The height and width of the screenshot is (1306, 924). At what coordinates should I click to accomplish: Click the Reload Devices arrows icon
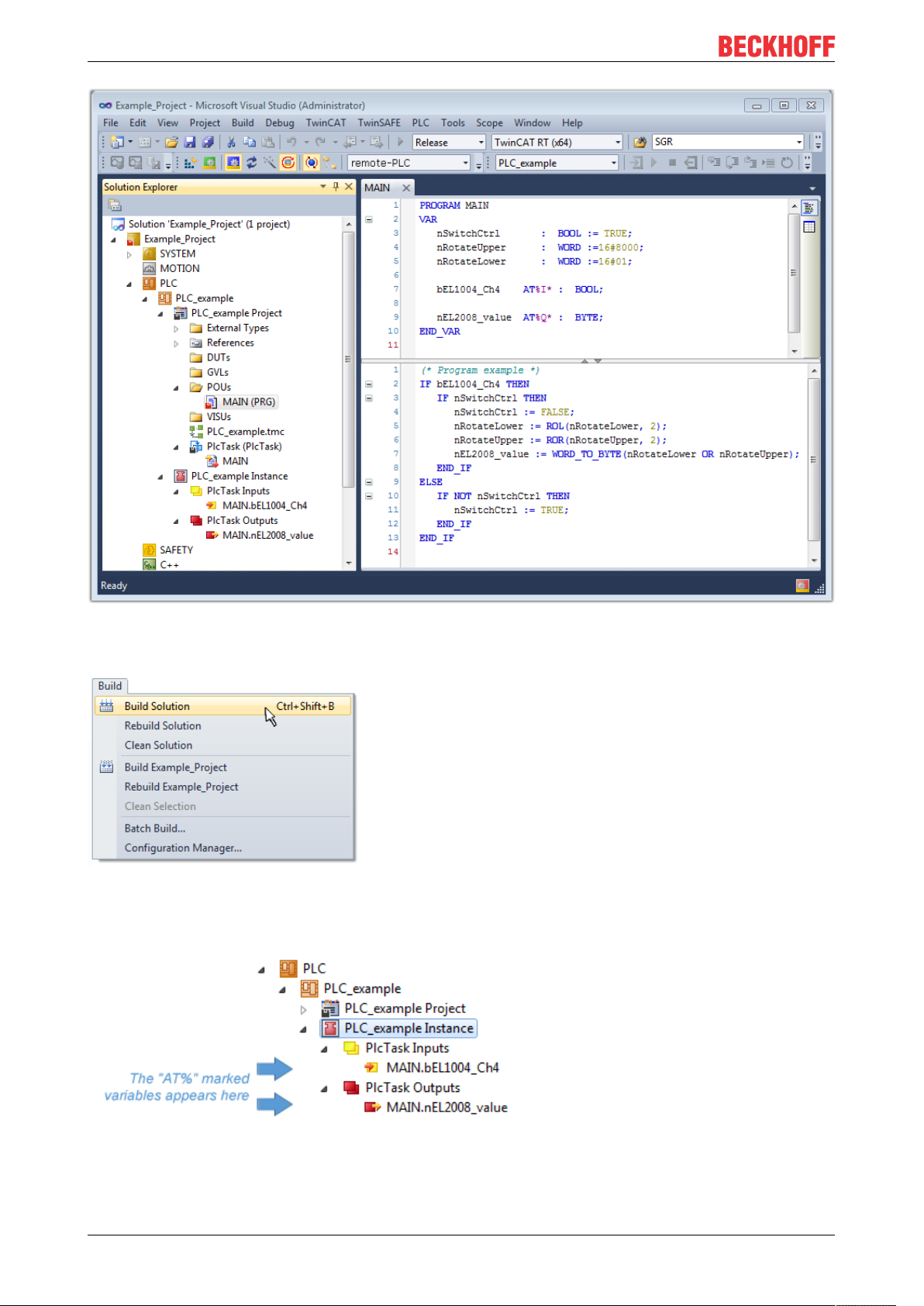pos(251,163)
